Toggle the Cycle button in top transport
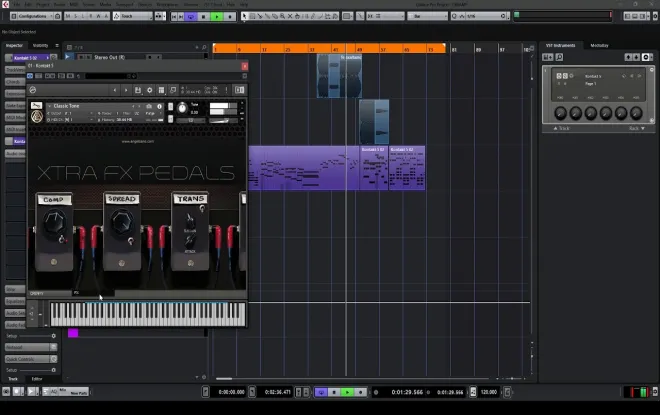 point(191,16)
